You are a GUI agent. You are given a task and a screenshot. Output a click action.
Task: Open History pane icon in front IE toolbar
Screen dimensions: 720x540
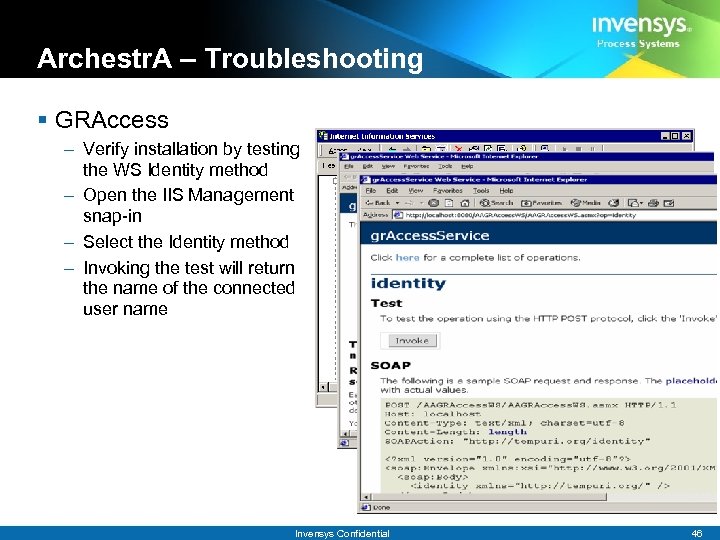(613, 202)
